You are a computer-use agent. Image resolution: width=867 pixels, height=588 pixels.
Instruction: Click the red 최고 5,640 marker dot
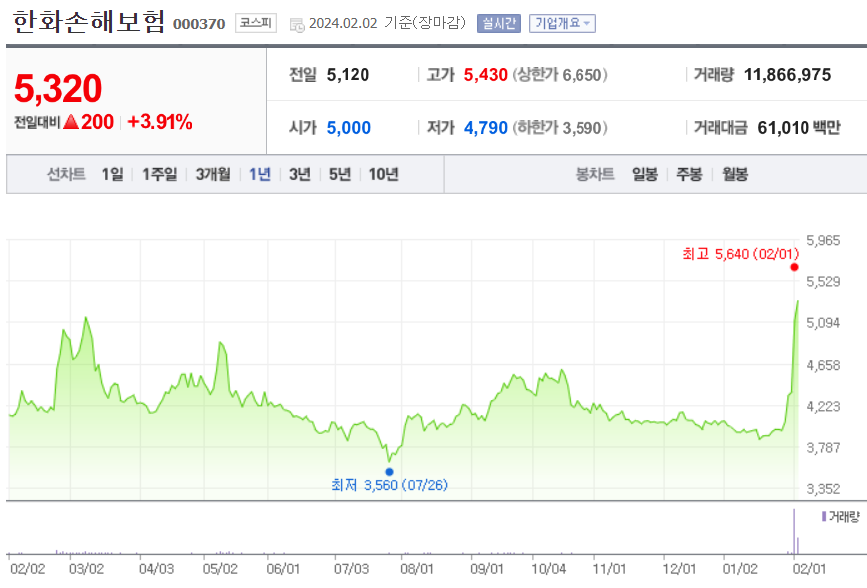pos(794,267)
